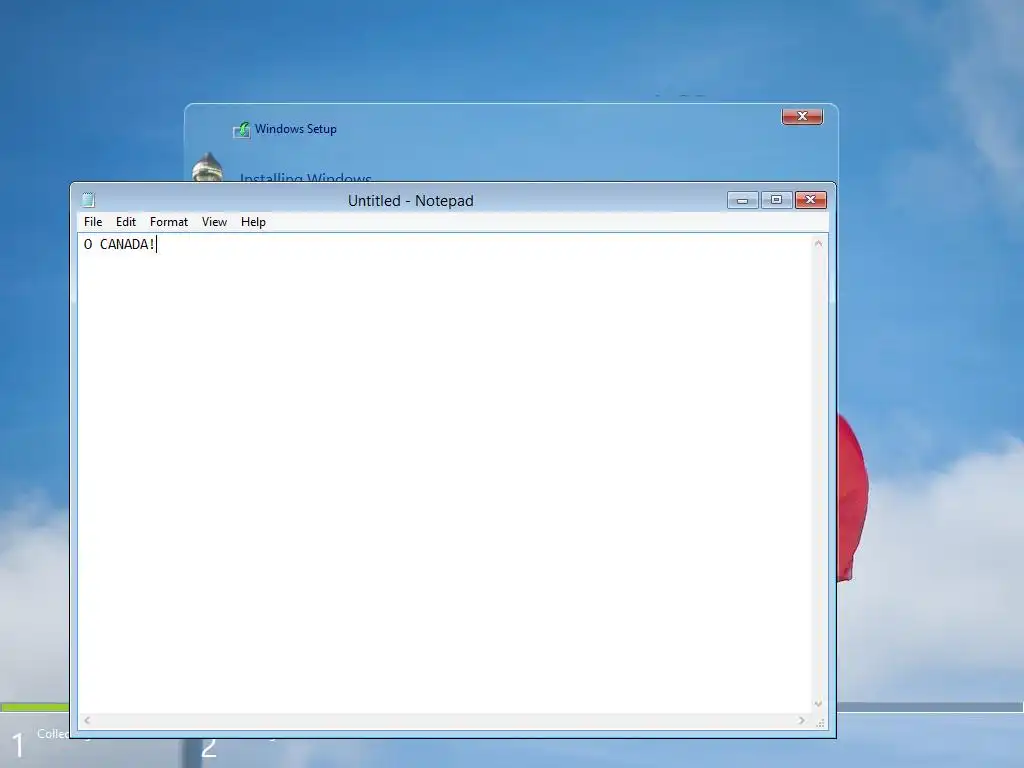This screenshot has height=768, width=1024.
Task: Open the File menu in Notepad
Action: [93, 222]
